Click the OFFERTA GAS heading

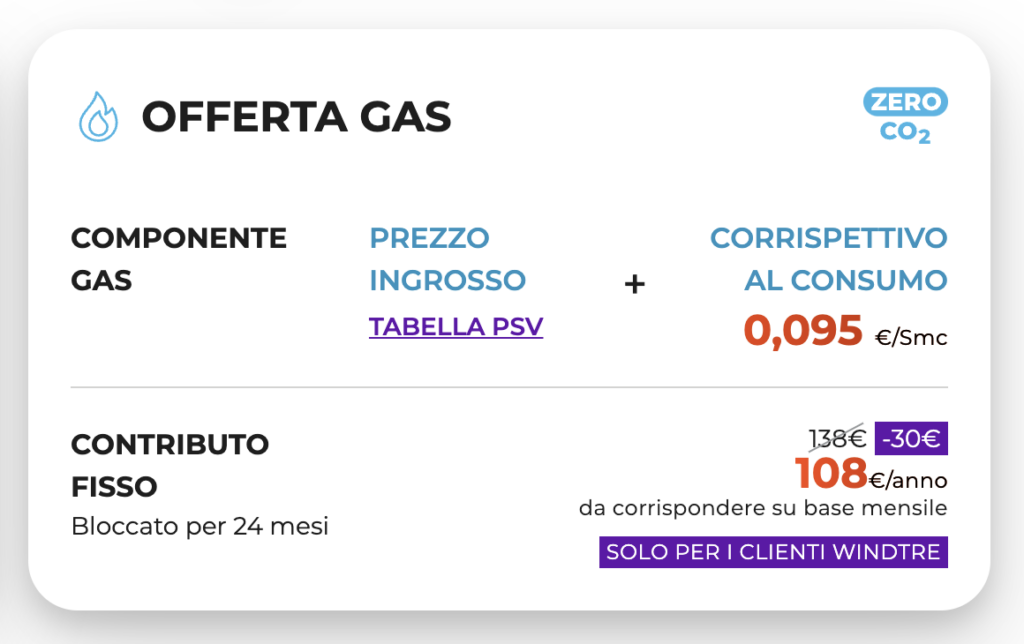click(296, 117)
